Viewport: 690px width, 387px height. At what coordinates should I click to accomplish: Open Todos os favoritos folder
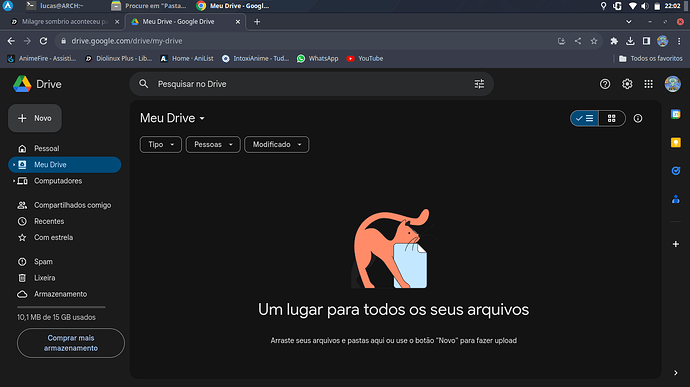[650, 59]
